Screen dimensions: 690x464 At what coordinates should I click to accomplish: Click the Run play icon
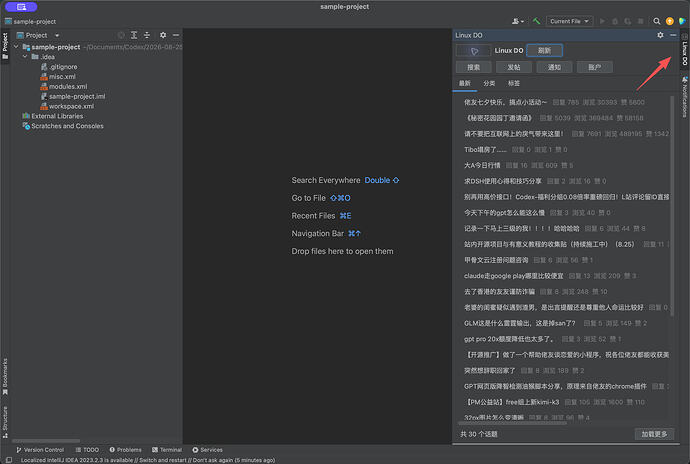[602, 21]
